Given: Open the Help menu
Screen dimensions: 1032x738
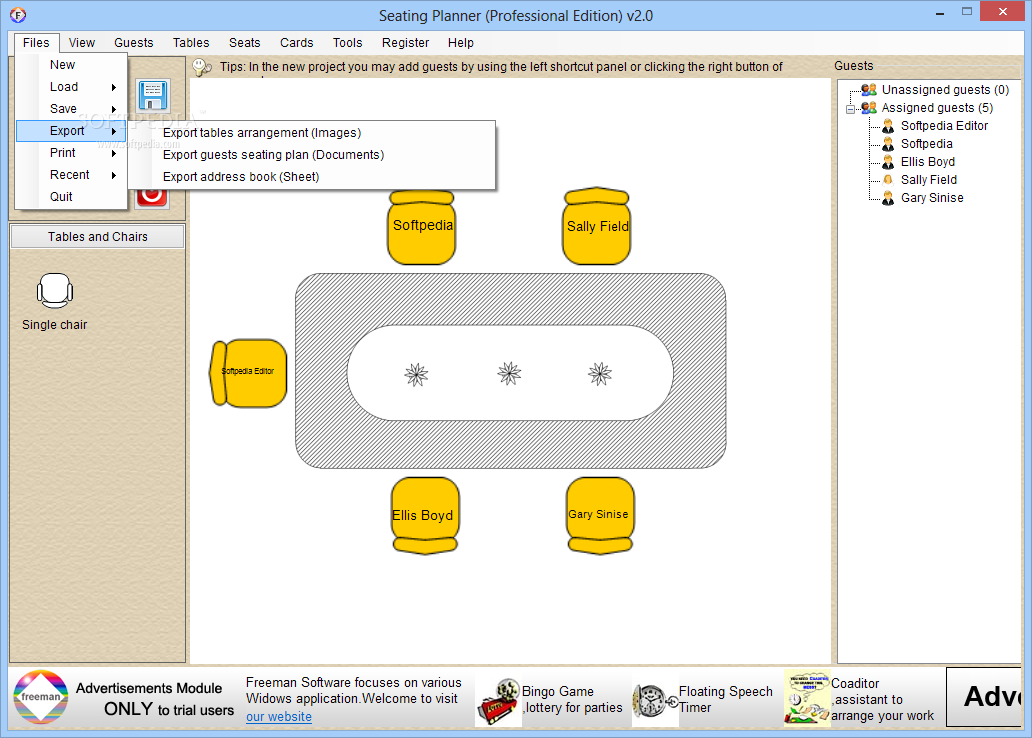Looking at the screenshot, I should 461,43.
